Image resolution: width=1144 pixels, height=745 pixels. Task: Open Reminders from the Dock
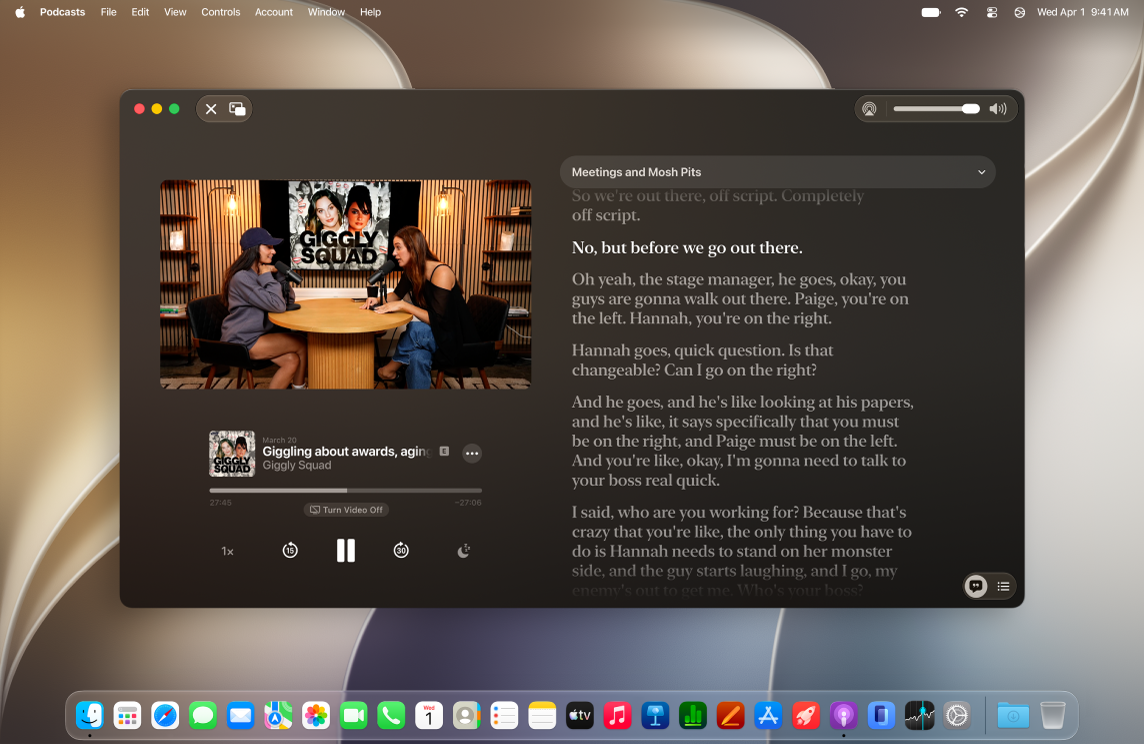pyautogui.click(x=504, y=716)
